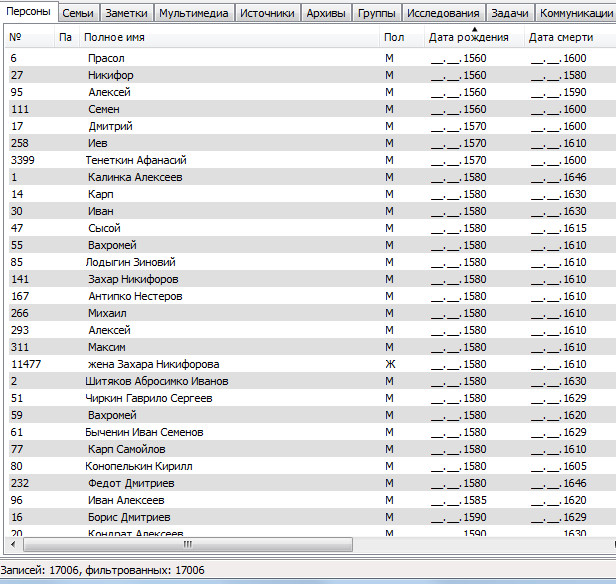616x584 pixels.
Task: Click death date 1615 in Сысой row
Action: point(559,228)
